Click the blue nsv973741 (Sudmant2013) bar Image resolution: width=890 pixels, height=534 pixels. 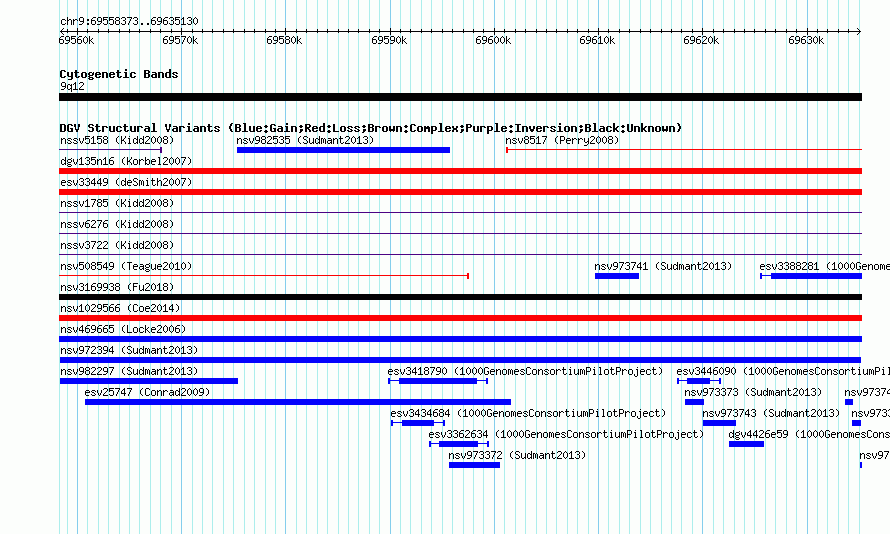point(617,276)
